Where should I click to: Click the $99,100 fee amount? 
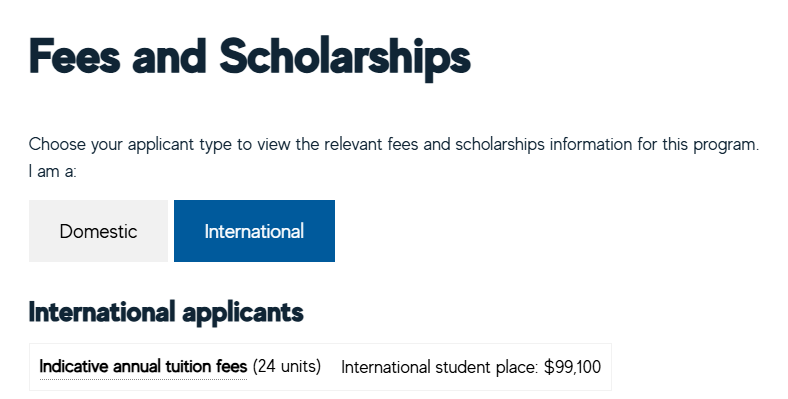[x=572, y=367]
